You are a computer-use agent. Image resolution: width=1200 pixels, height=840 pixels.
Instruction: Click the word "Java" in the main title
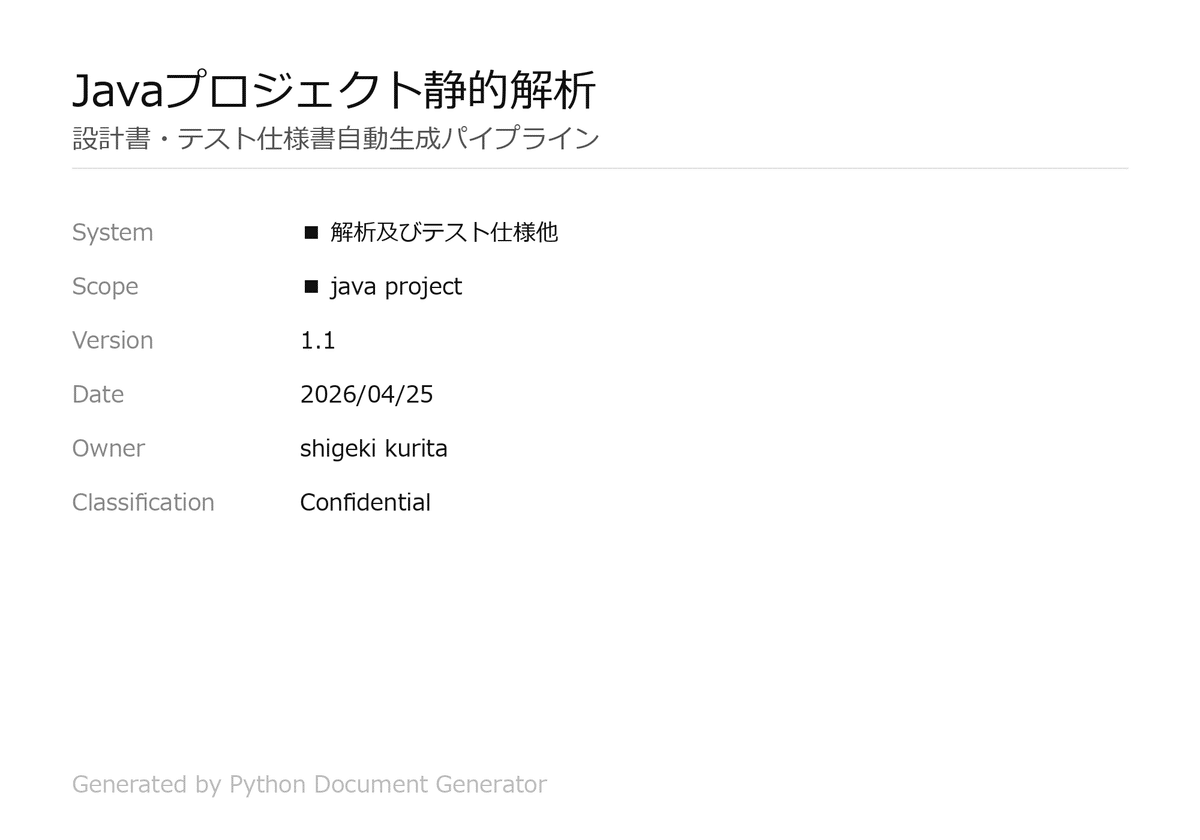click(x=117, y=92)
